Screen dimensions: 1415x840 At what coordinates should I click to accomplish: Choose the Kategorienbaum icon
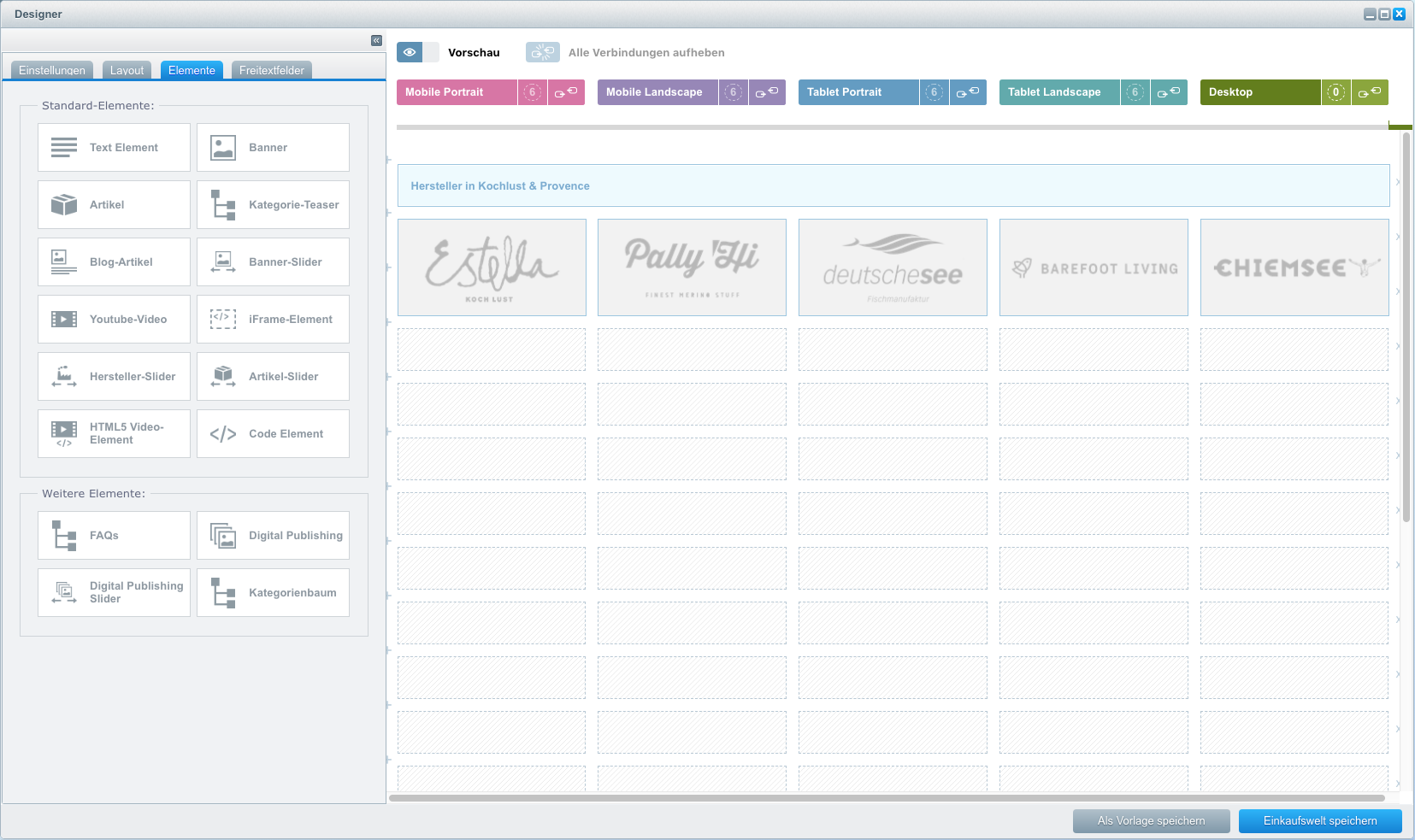[x=223, y=592]
